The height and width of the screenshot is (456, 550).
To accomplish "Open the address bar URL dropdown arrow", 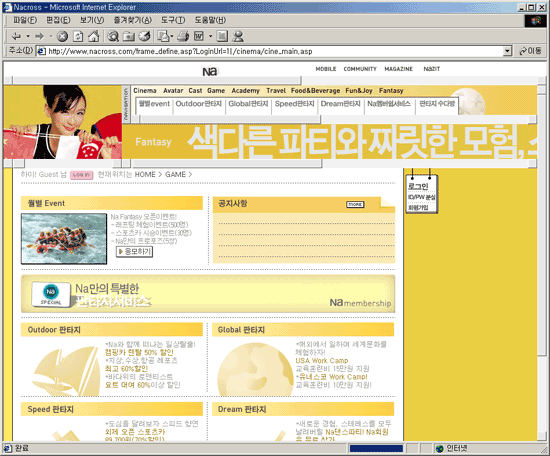I will (x=507, y=51).
